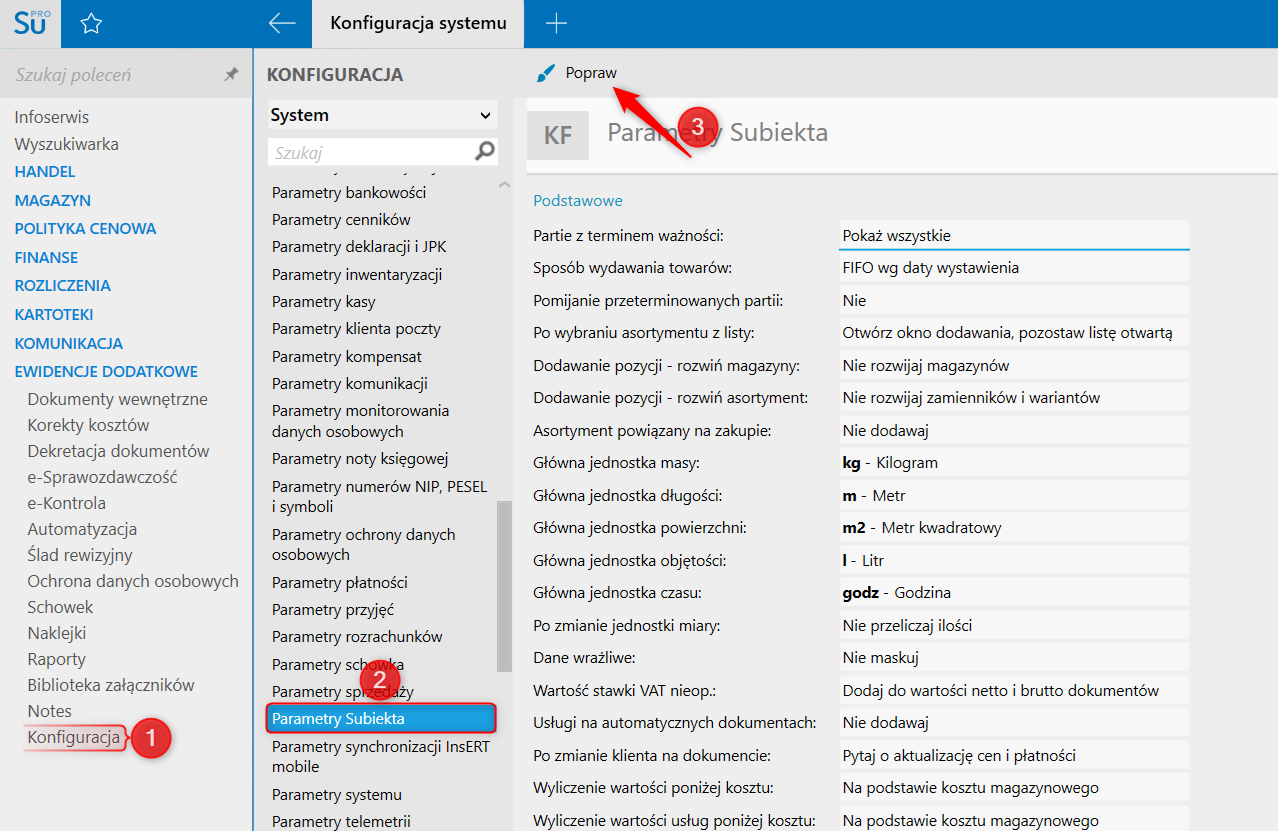
Task: Click the FIFO wg daty wystawienia value
Action: (x=1014, y=268)
